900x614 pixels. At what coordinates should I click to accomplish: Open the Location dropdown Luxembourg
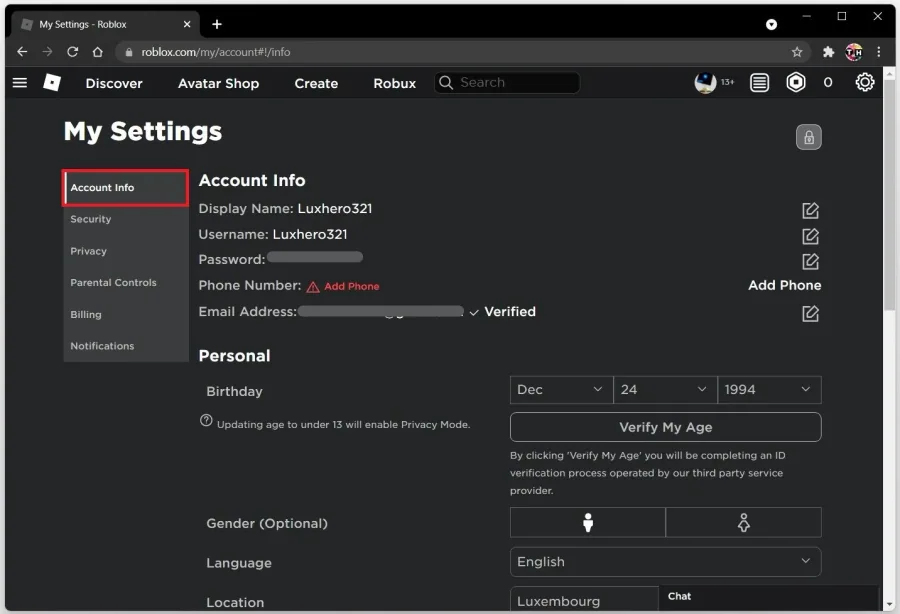584,600
